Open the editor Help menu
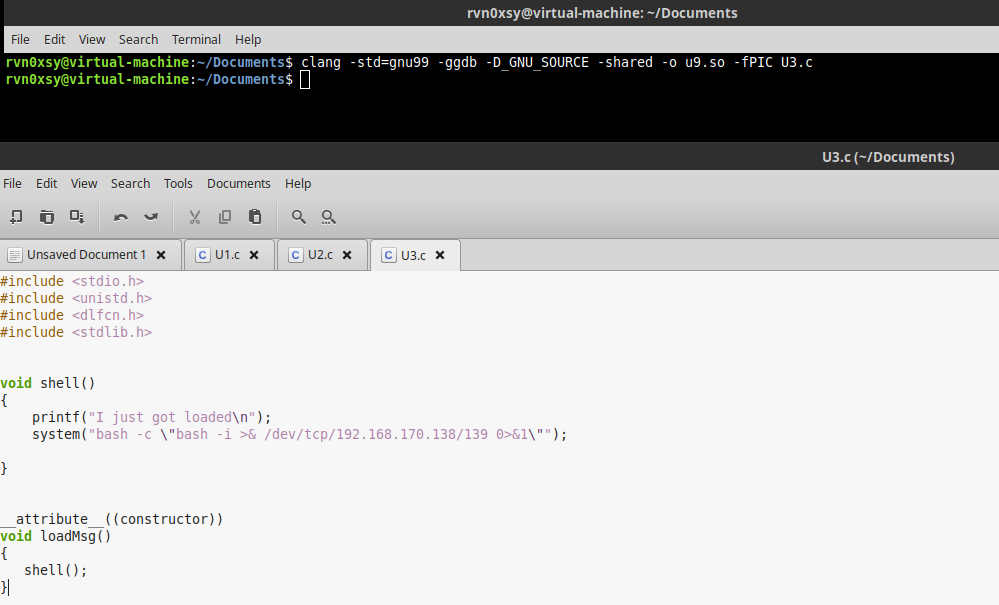Viewport: 999px width, 605px height. coord(298,183)
